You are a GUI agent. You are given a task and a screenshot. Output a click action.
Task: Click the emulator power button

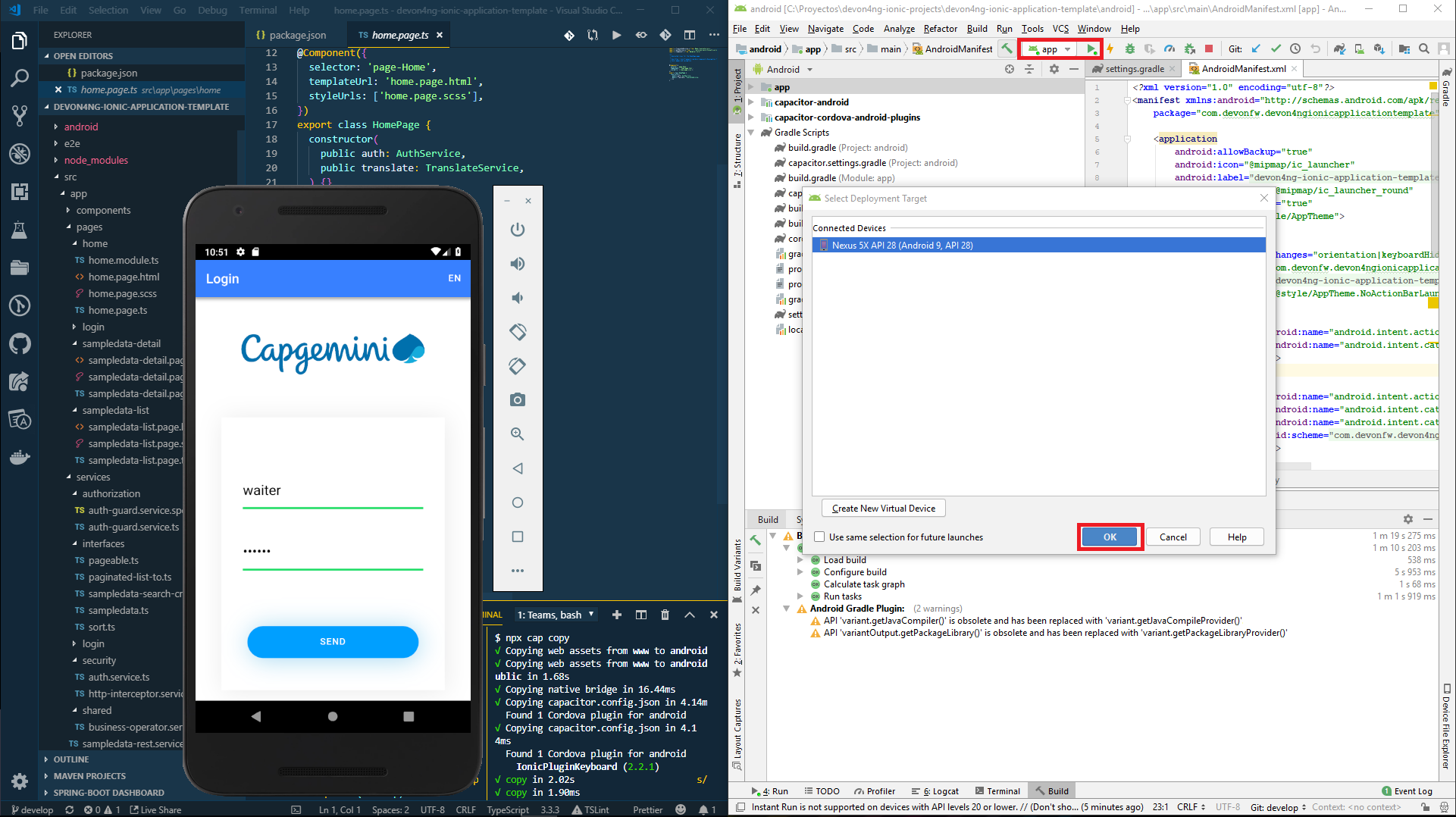(518, 230)
